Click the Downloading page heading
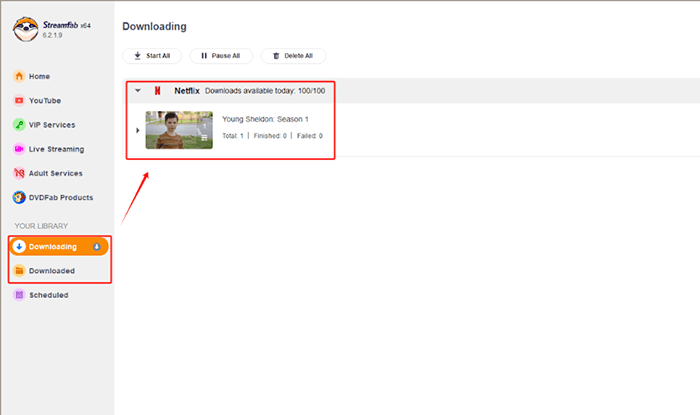 (x=154, y=26)
